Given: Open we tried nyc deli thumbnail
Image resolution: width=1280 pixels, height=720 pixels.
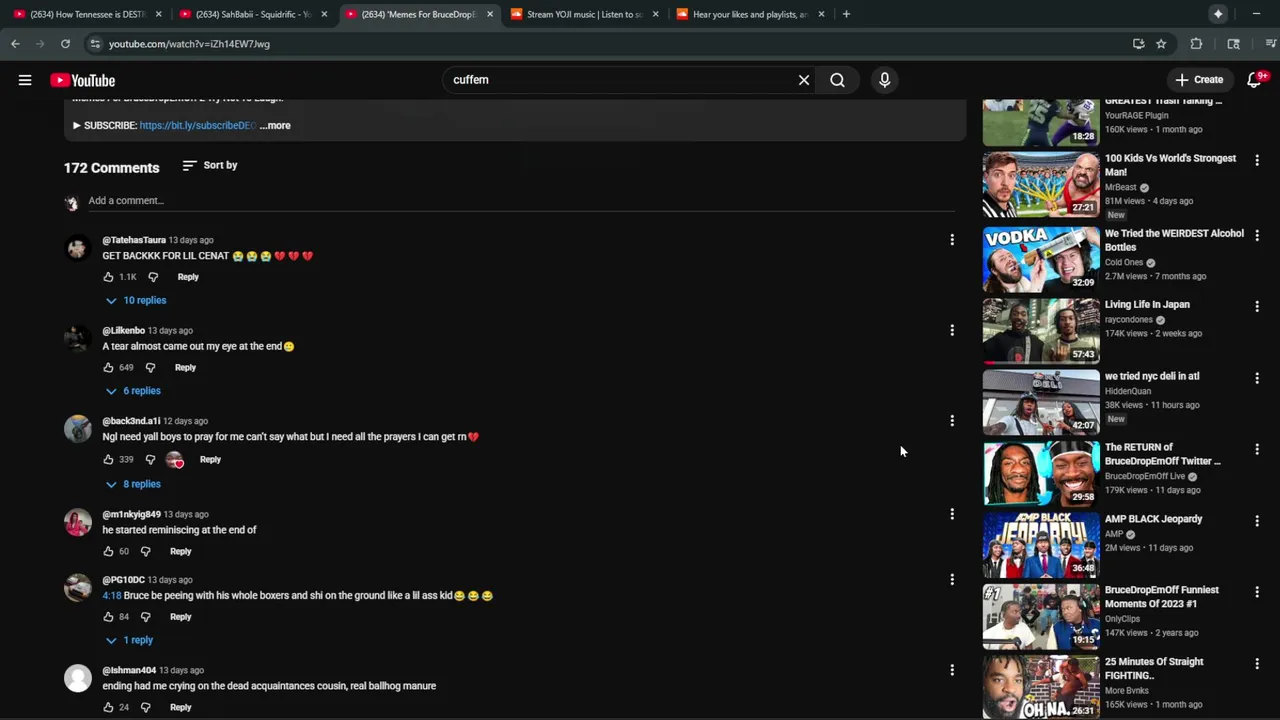Looking at the screenshot, I should coord(1041,402).
